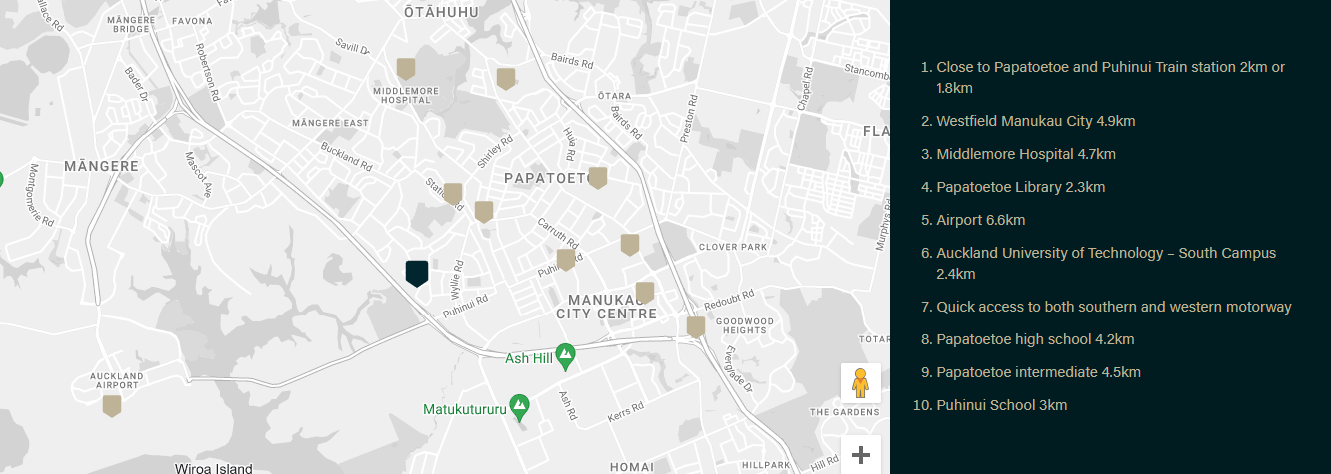The height and width of the screenshot is (474, 1331).
Task: Click the green Matukutururu park marker
Action: coord(518,406)
